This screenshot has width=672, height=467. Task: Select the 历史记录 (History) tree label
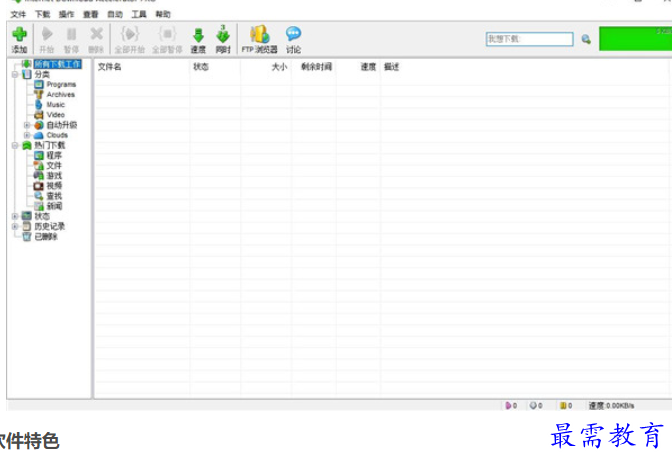[x=50, y=226]
